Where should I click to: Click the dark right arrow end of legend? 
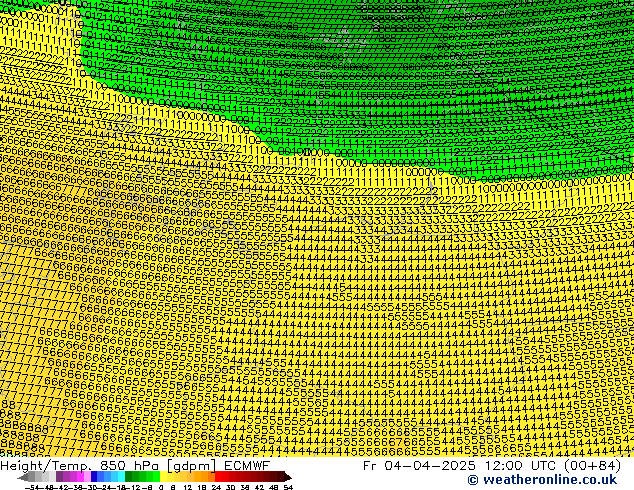[288, 477]
